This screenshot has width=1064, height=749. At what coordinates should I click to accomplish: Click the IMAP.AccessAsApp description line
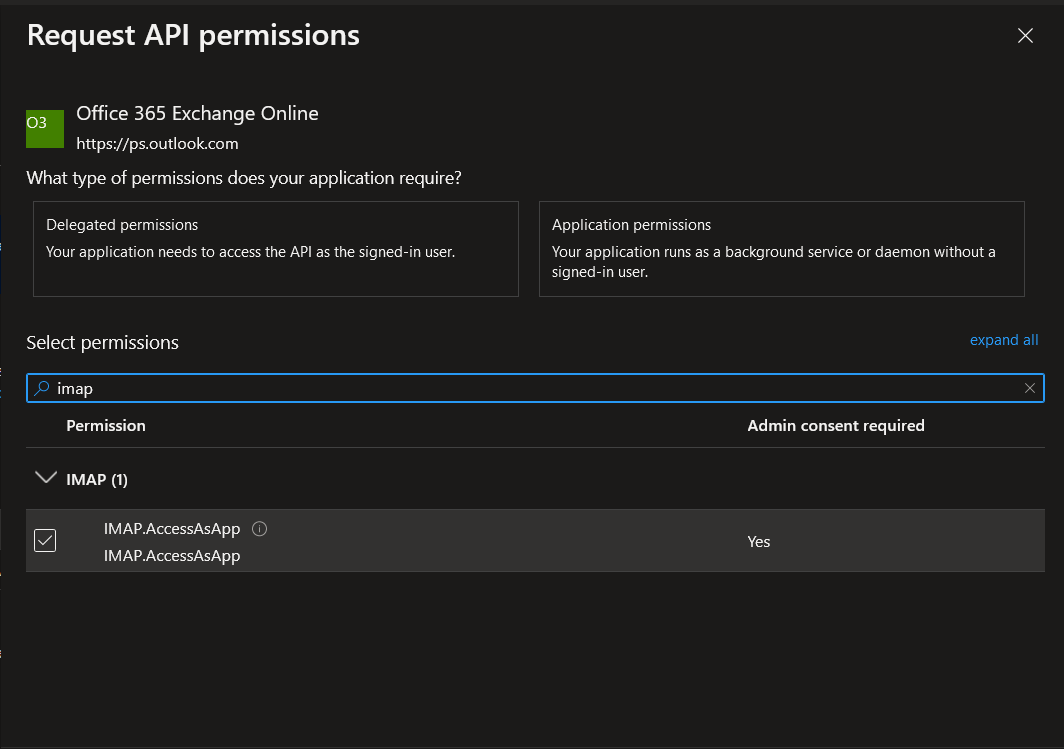click(x=172, y=556)
